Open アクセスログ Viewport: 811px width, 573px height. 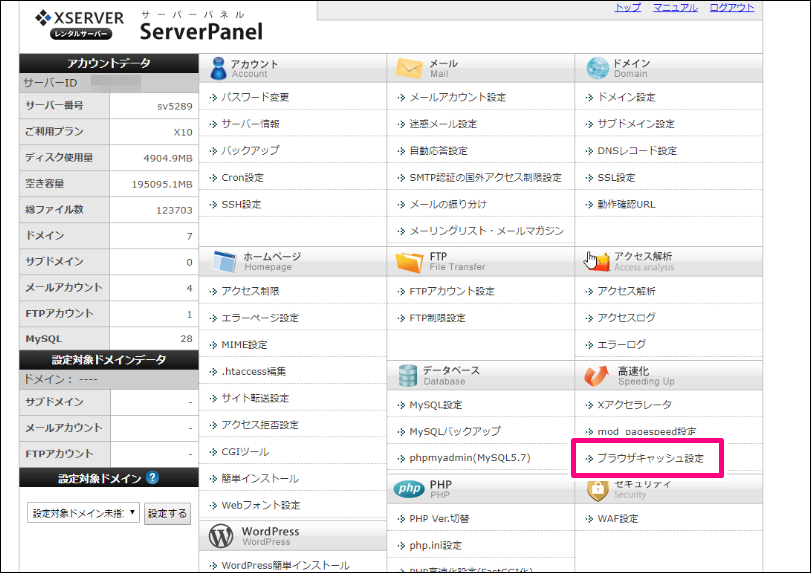coord(626,318)
